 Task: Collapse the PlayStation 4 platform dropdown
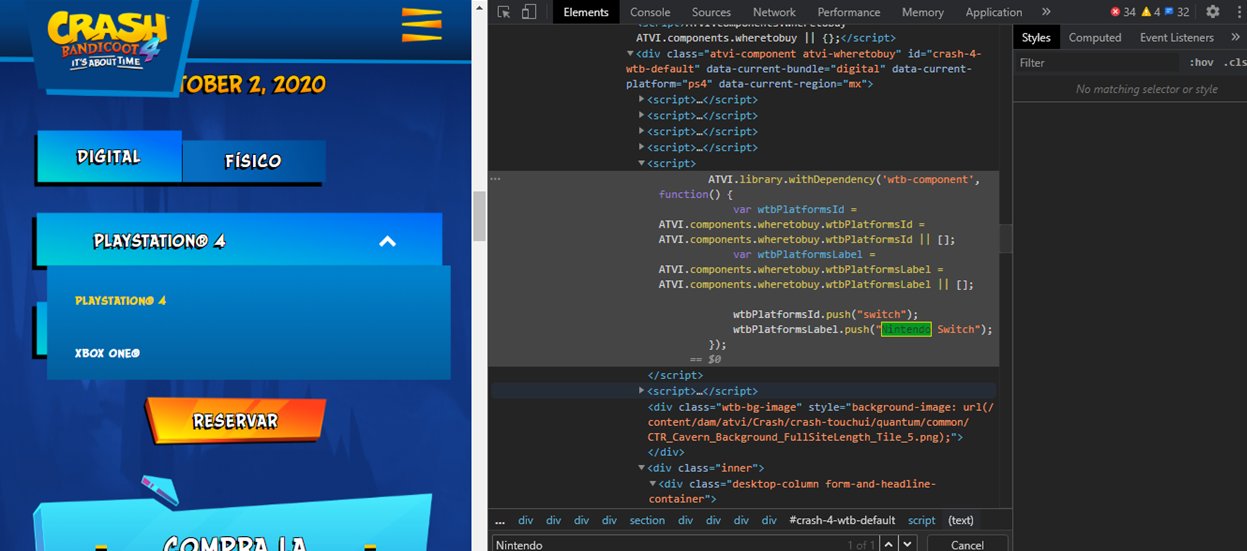(388, 241)
